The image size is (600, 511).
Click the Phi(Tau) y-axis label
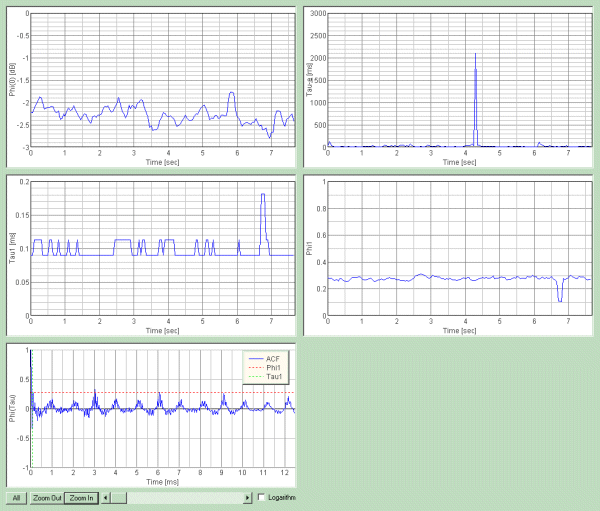(x=11, y=408)
